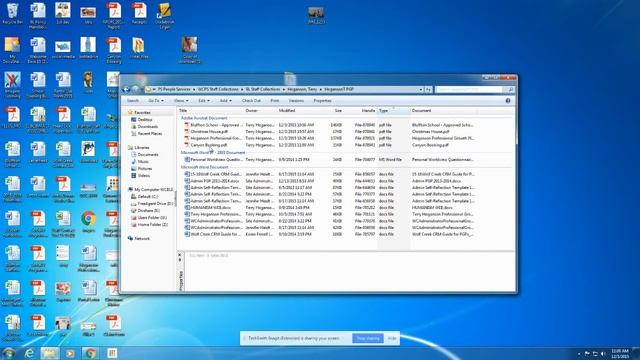
Task: Open the Recycle Bin desktop icon
Action: pos(12,13)
